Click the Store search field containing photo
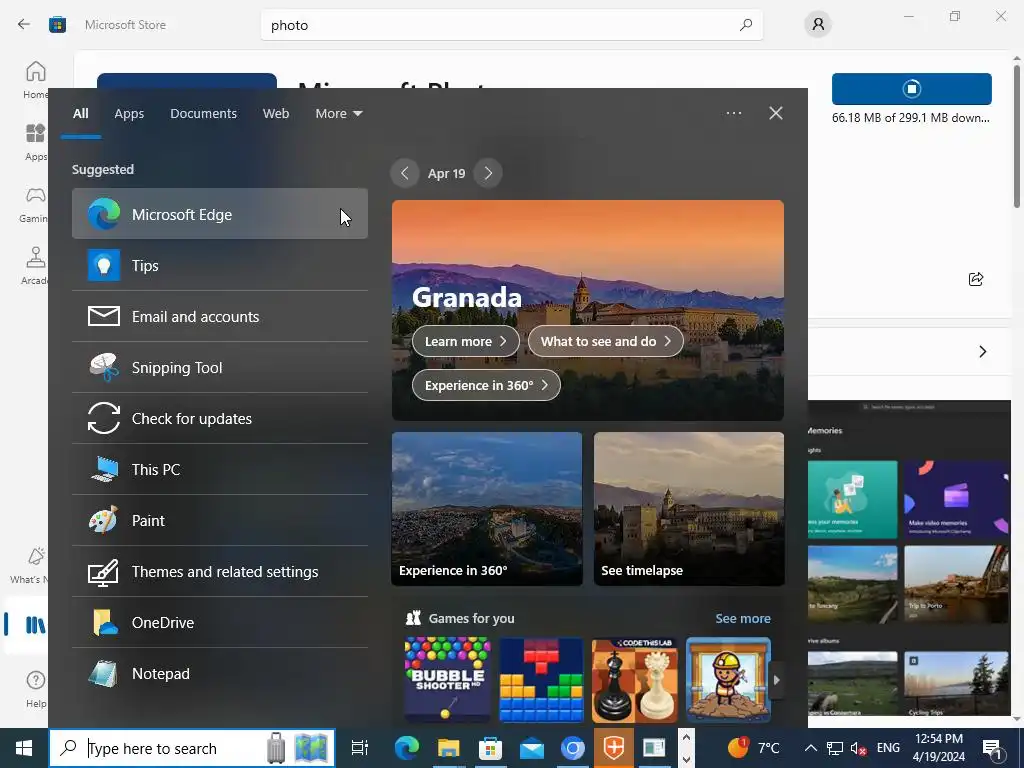The width and height of the screenshot is (1024, 768). (511, 25)
